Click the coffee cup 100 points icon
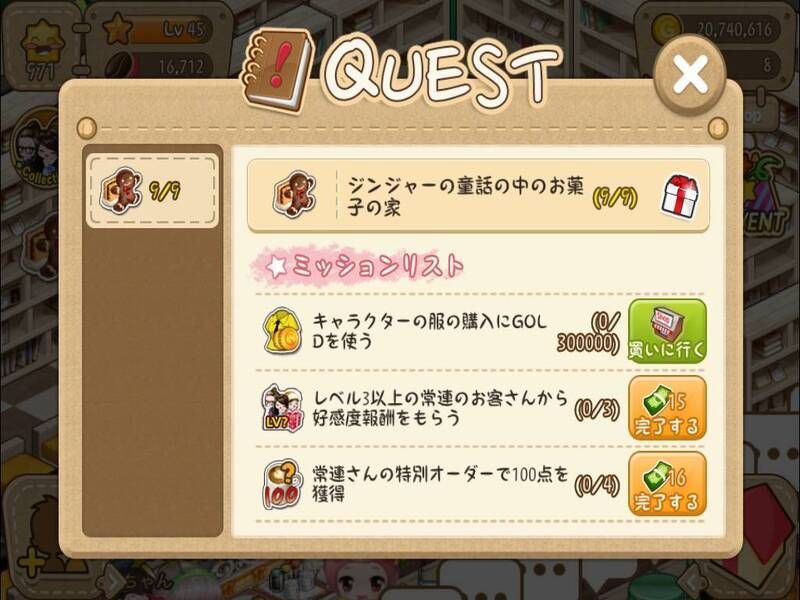This screenshot has width=800, height=600. pos(282,484)
